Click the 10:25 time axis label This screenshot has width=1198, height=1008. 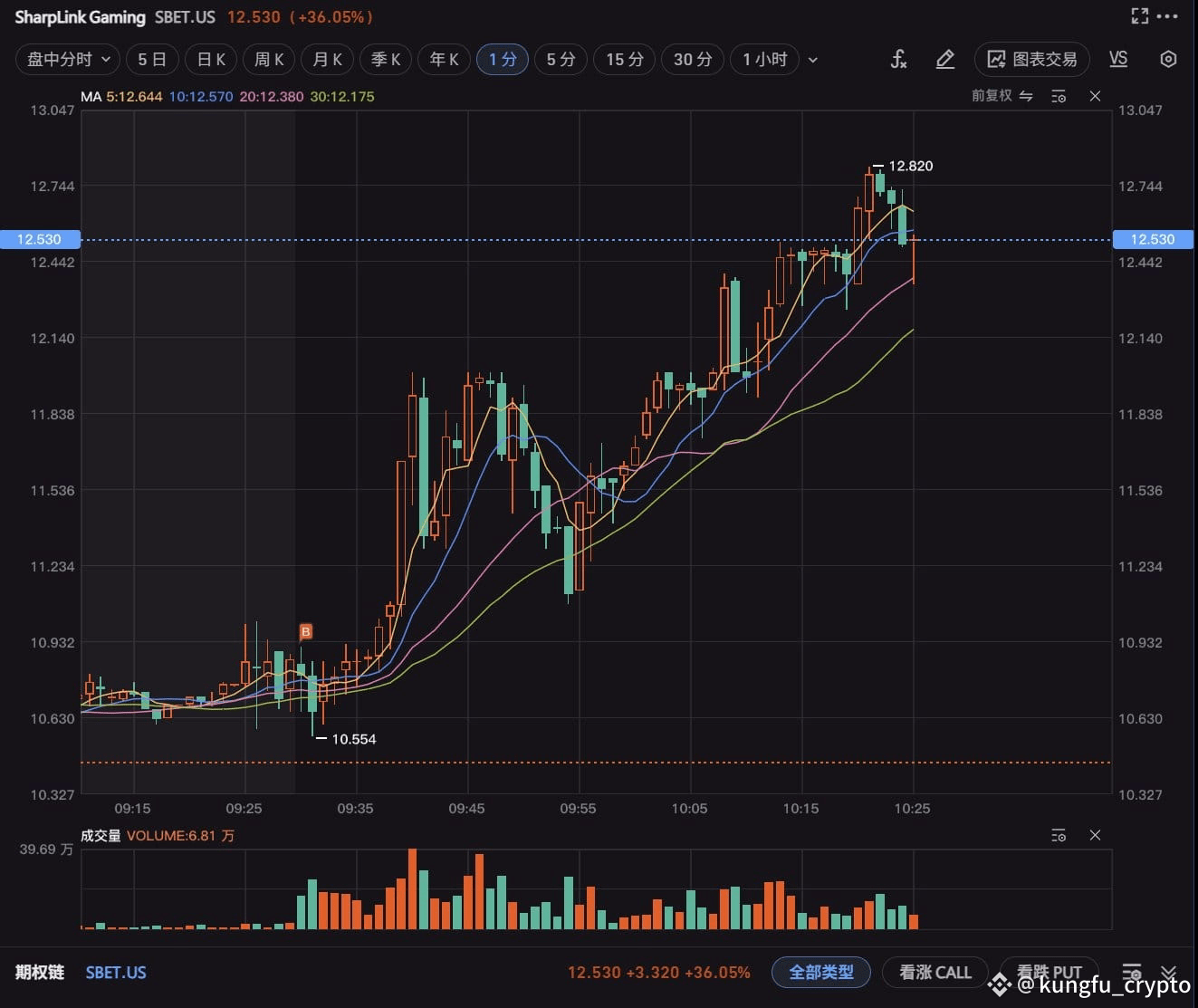(x=912, y=808)
